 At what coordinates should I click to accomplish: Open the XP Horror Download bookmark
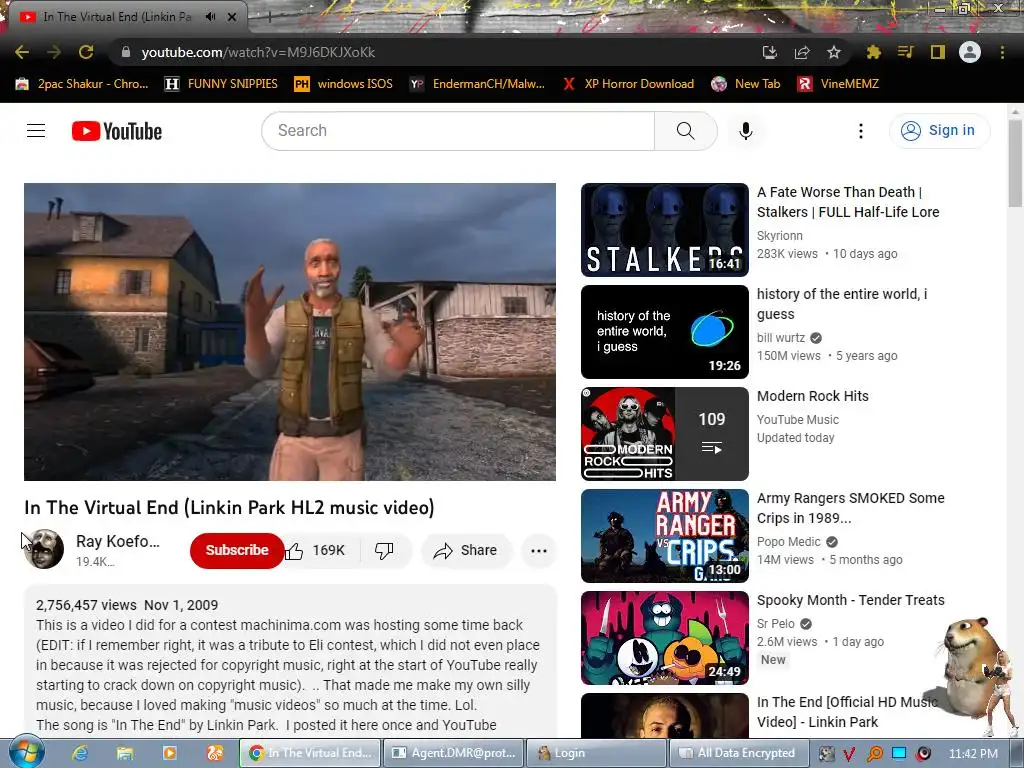pyautogui.click(x=628, y=84)
